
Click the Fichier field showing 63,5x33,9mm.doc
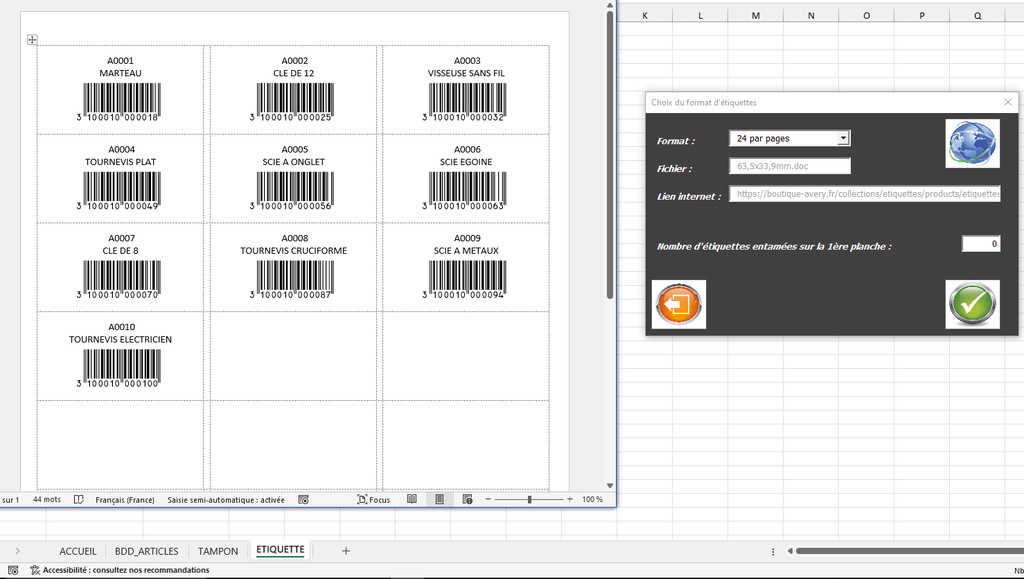click(790, 166)
